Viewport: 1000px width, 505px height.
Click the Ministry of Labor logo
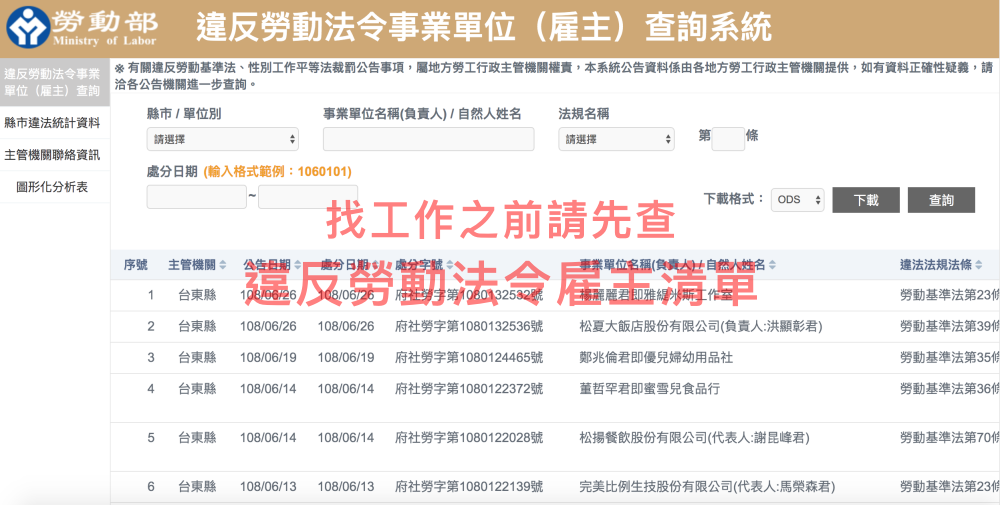click(82, 27)
